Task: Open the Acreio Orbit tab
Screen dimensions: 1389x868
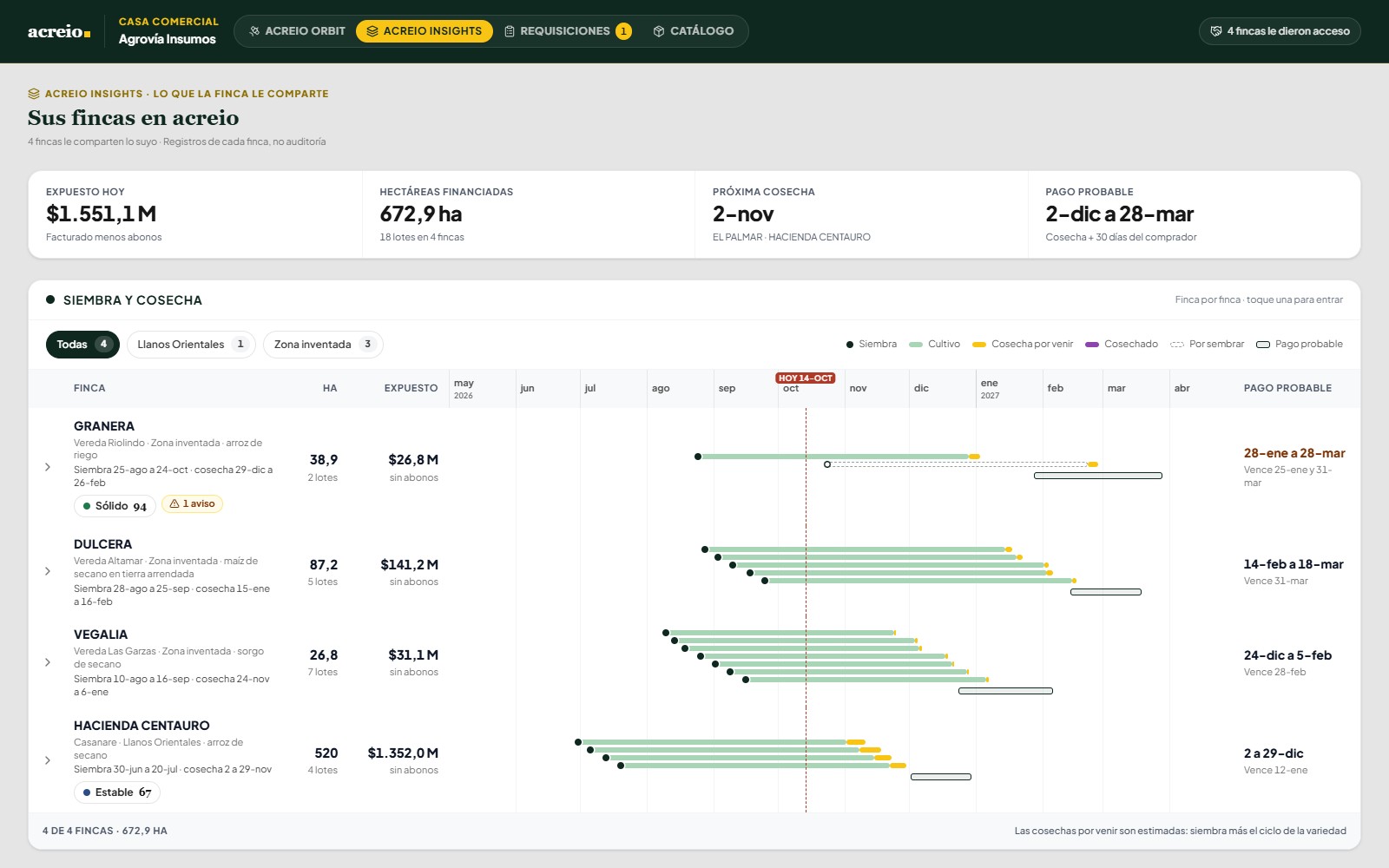Action: coord(297,31)
